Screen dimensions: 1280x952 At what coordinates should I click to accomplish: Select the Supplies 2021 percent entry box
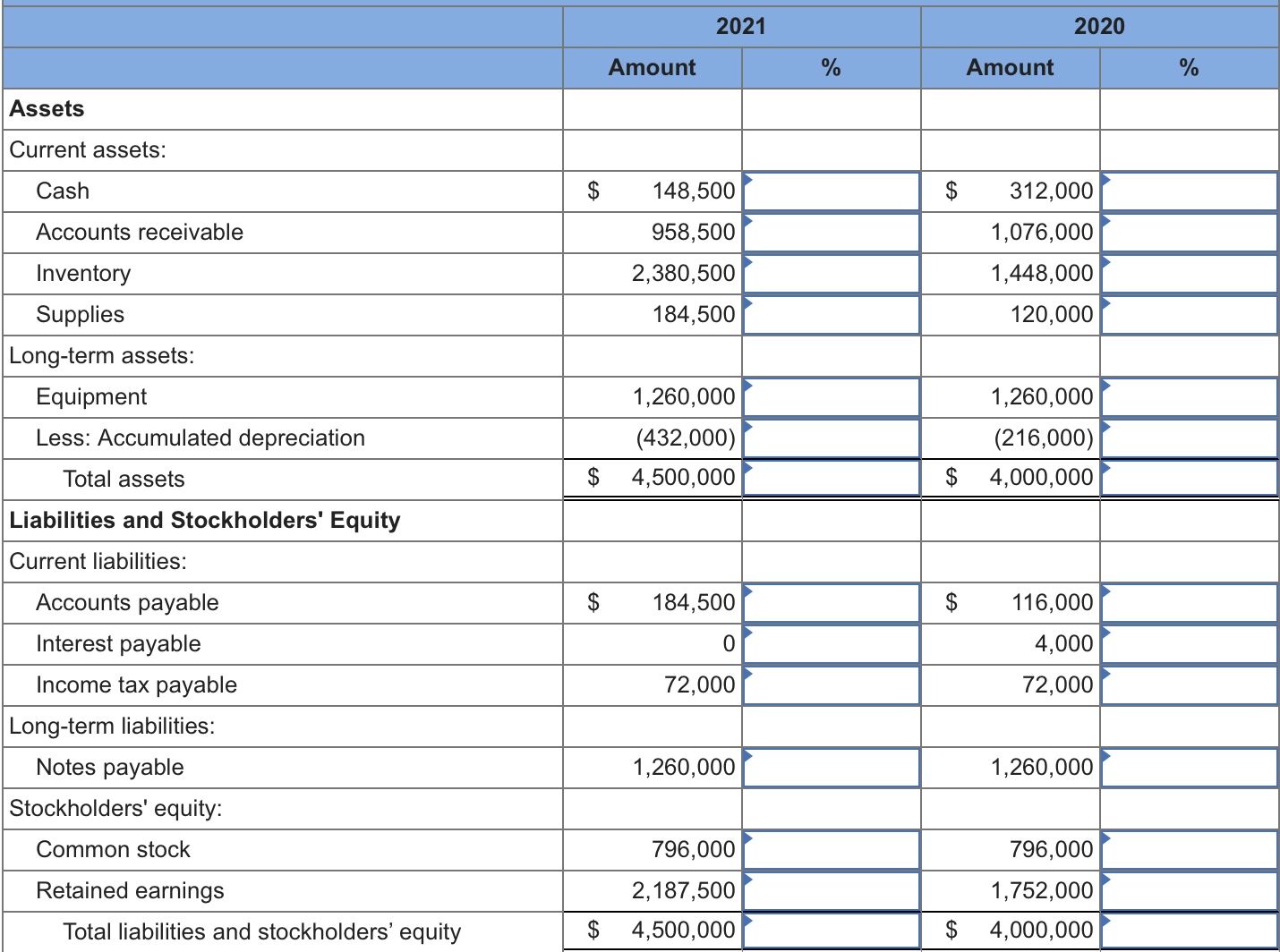pos(831,314)
